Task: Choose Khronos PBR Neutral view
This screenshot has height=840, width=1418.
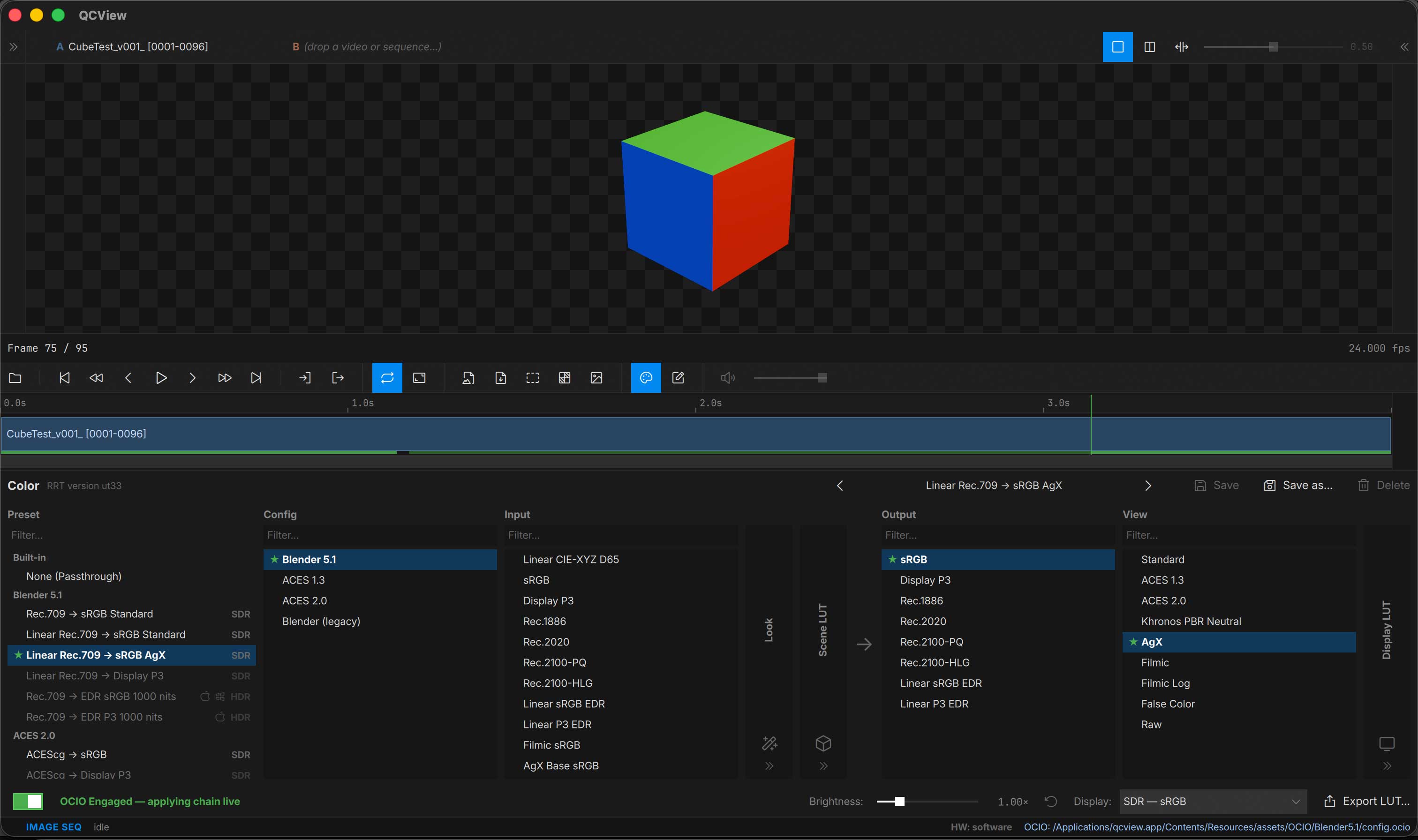Action: tap(1239, 622)
